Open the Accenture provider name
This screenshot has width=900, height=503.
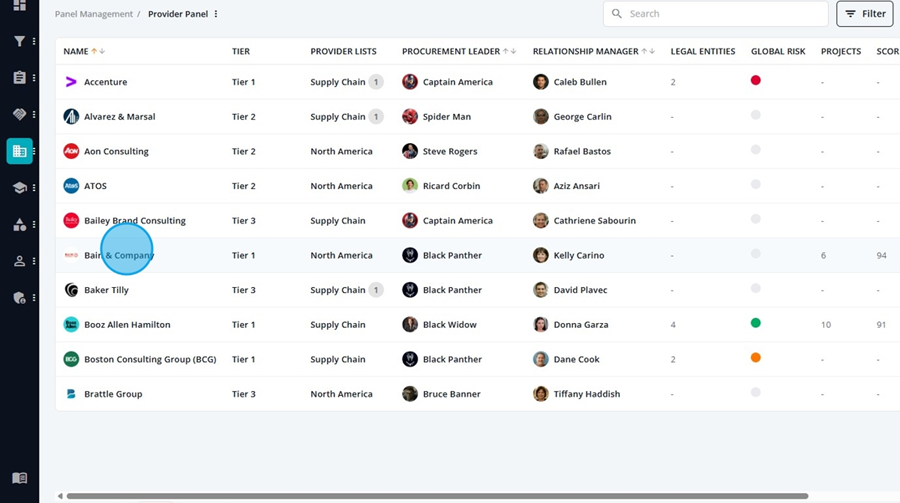point(106,82)
